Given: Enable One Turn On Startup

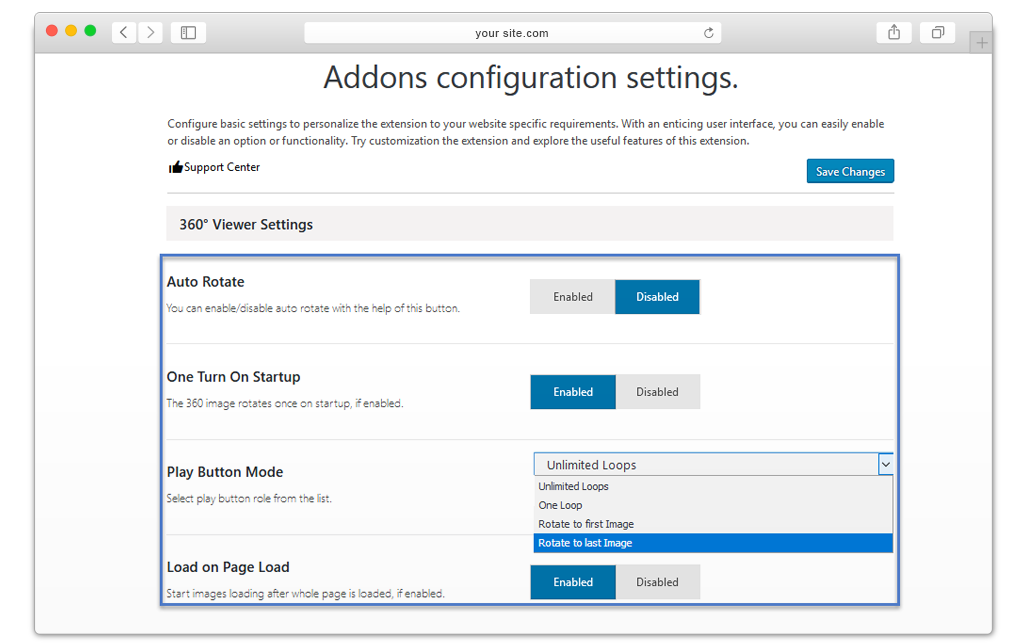Looking at the screenshot, I should [x=573, y=392].
